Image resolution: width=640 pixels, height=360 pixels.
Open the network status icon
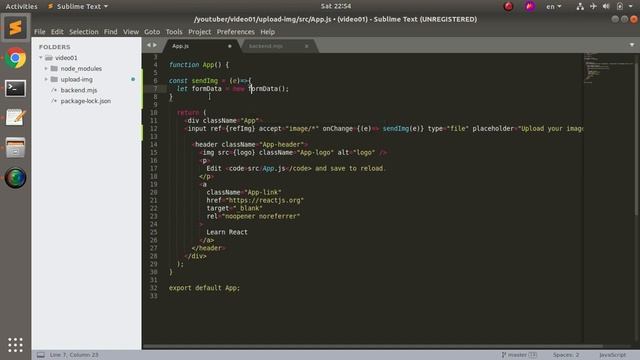click(580, 6)
